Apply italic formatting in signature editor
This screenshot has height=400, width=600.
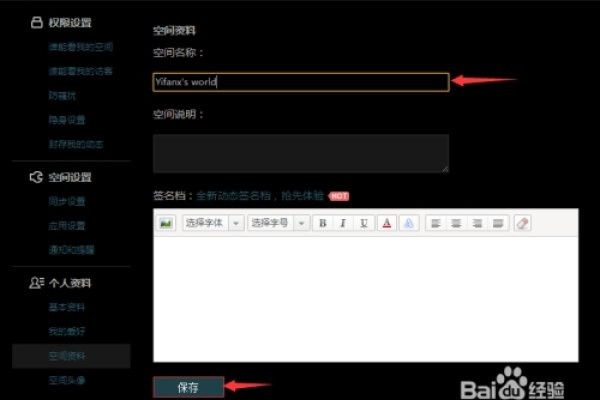(x=343, y=223)
